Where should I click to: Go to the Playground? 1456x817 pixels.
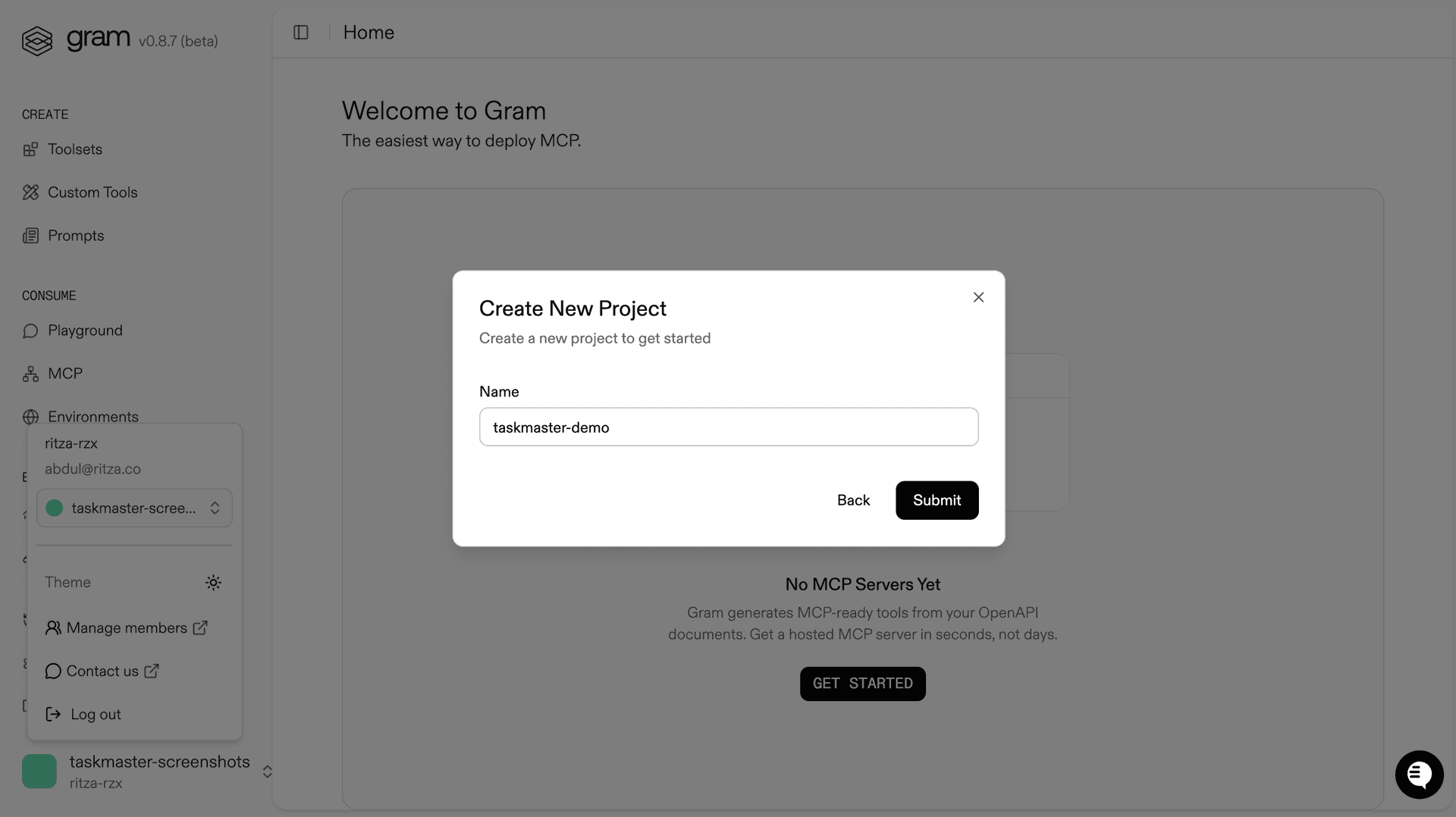click(x=85, y=330)
